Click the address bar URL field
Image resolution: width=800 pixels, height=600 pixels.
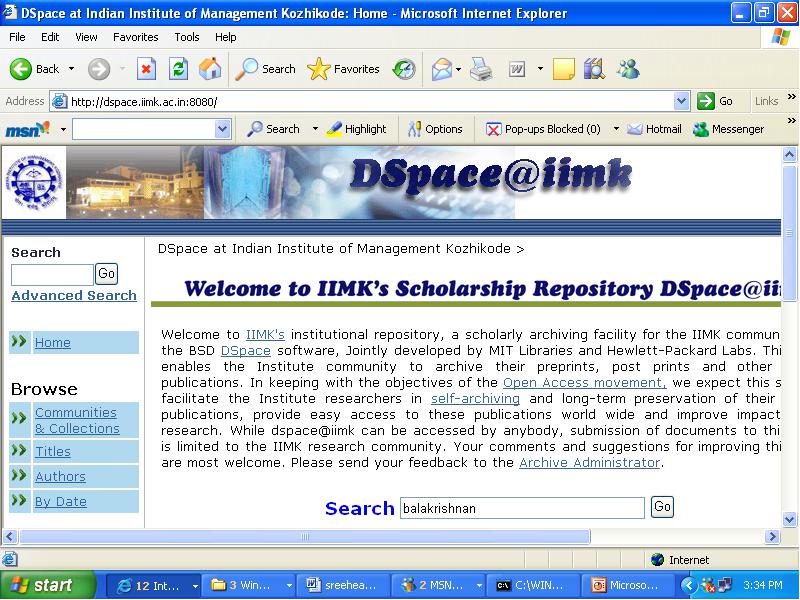[x=370, y=102]
